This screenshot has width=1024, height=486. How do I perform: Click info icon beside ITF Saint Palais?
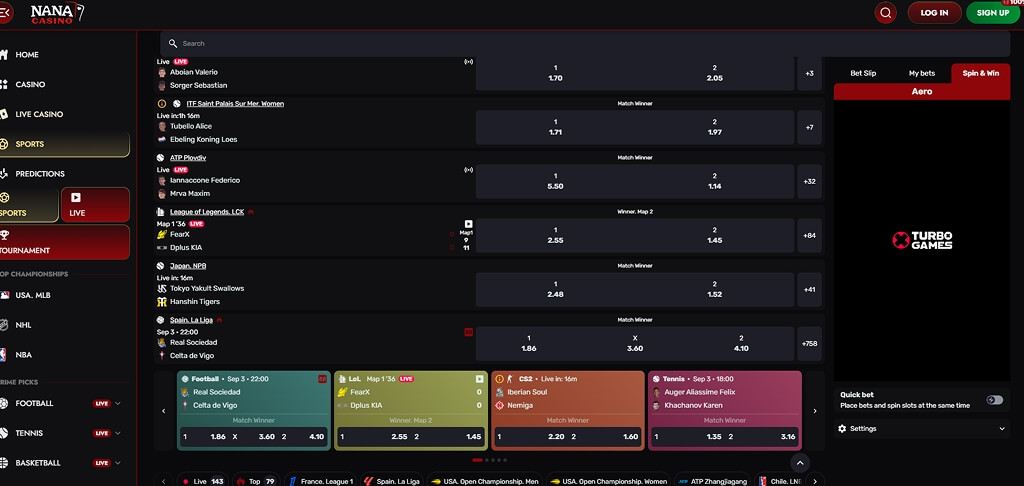[162, 103]
